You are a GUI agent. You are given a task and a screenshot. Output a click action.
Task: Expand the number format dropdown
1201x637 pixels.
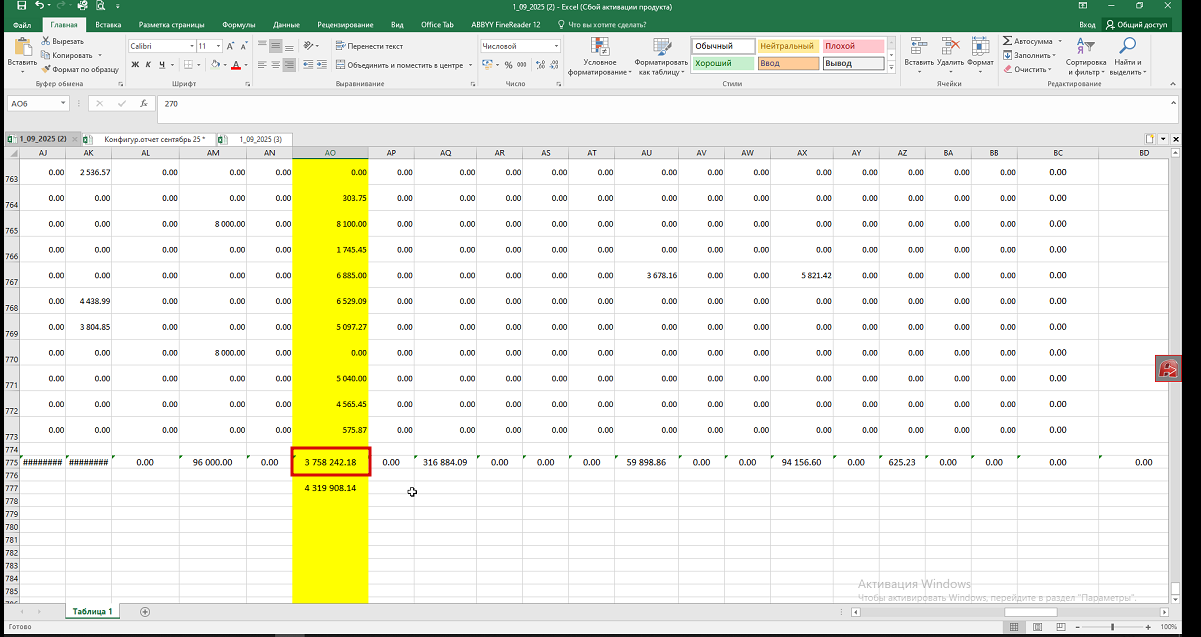[x=556, y=46]
